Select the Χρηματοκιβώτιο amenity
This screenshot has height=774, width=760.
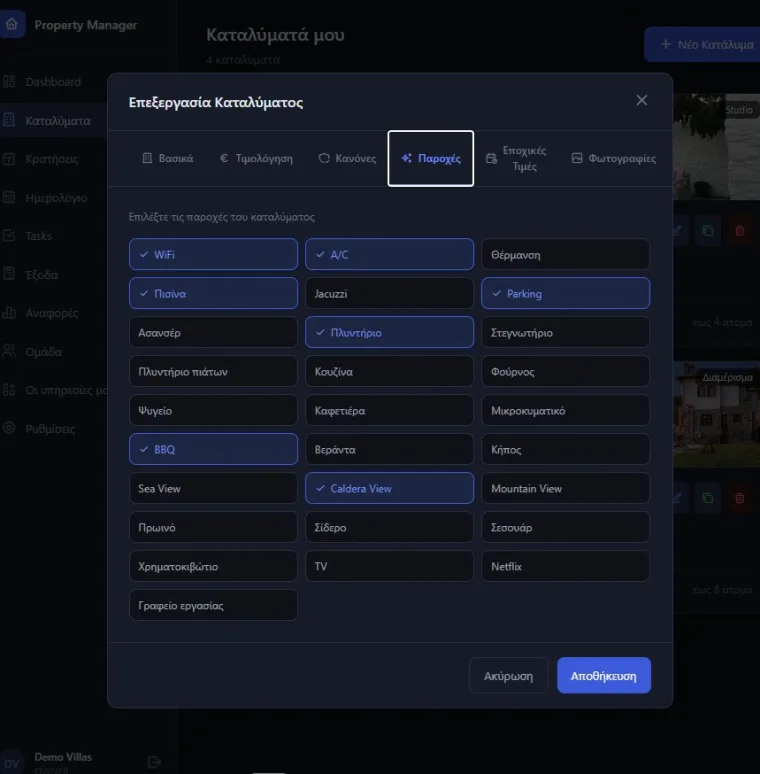(213, 566)
